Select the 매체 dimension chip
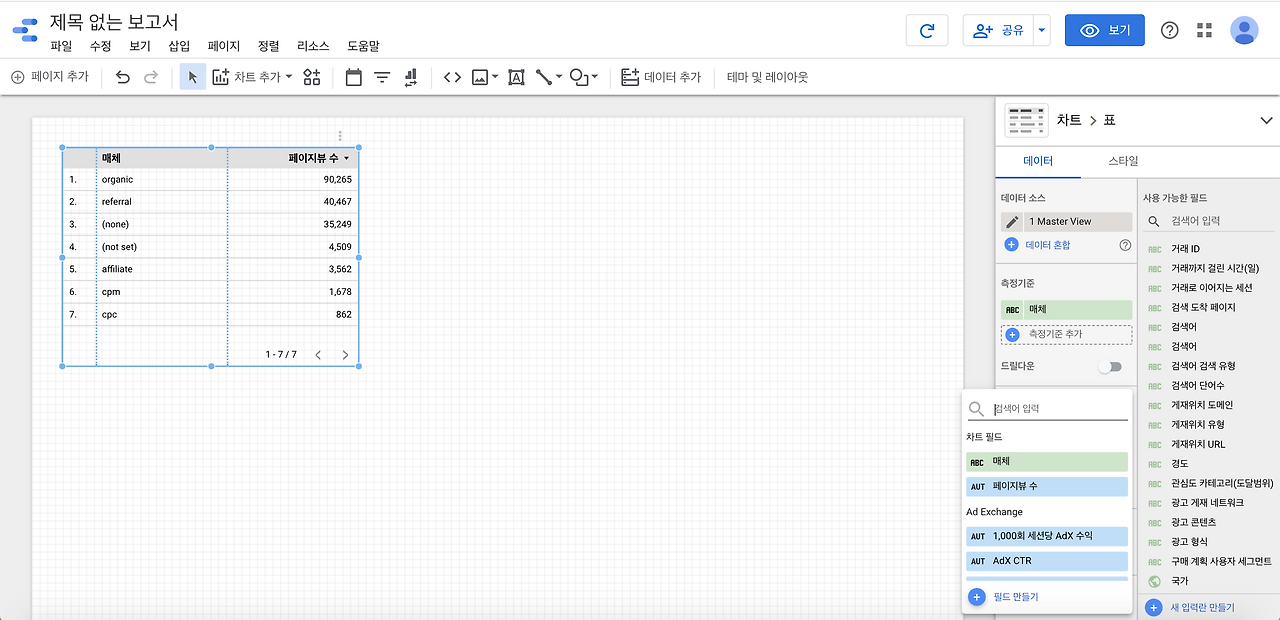Viewport: 1280px width, 620px height. pos(1066,310)
